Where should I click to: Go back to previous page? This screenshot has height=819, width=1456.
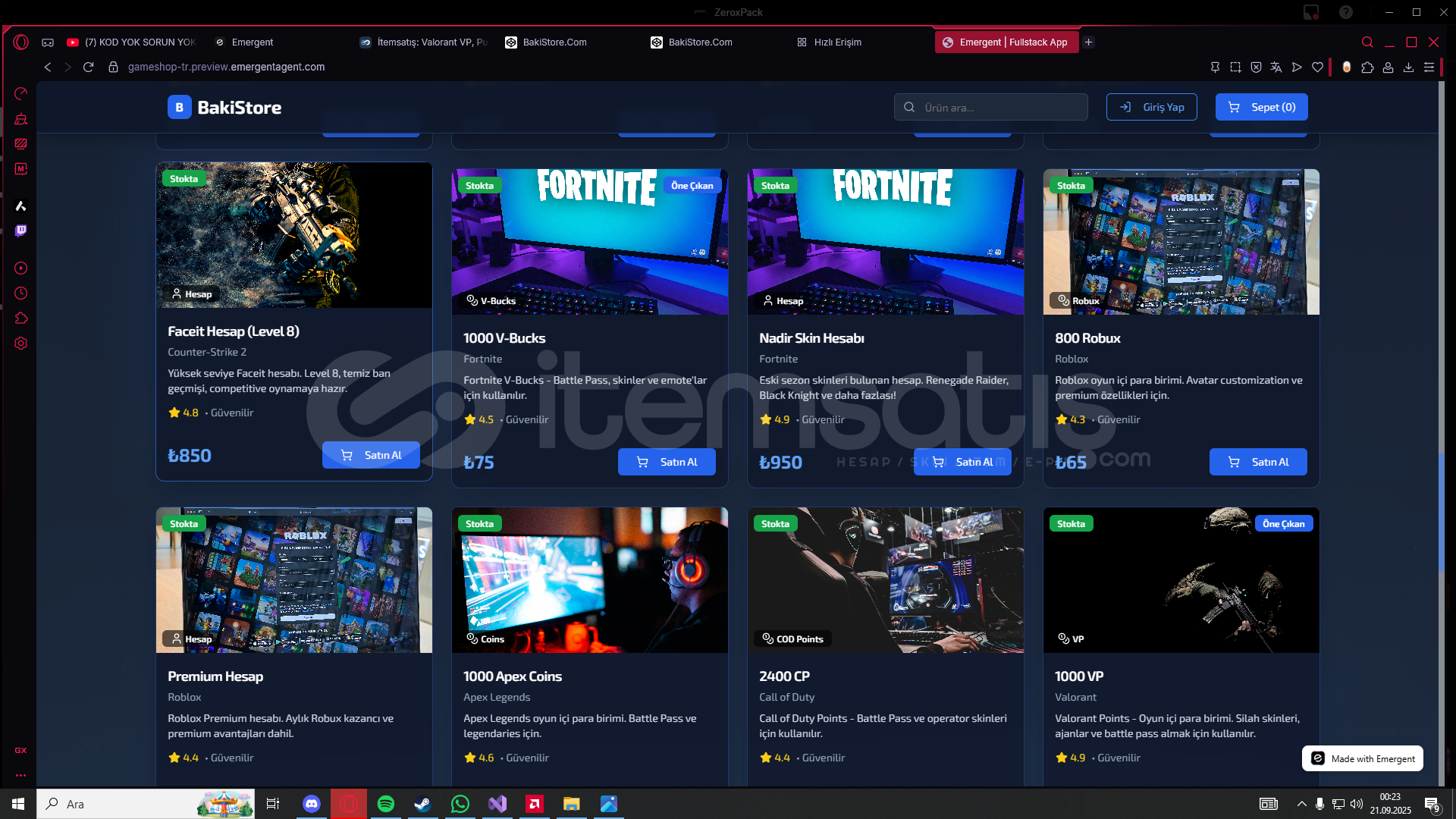[x=48, y=67]
